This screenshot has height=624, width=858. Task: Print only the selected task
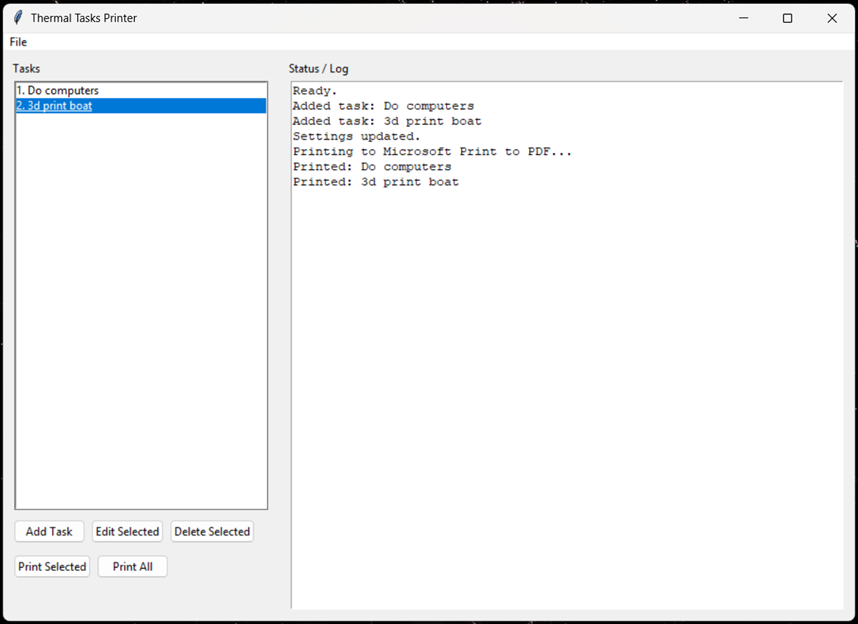coord(52,567)
